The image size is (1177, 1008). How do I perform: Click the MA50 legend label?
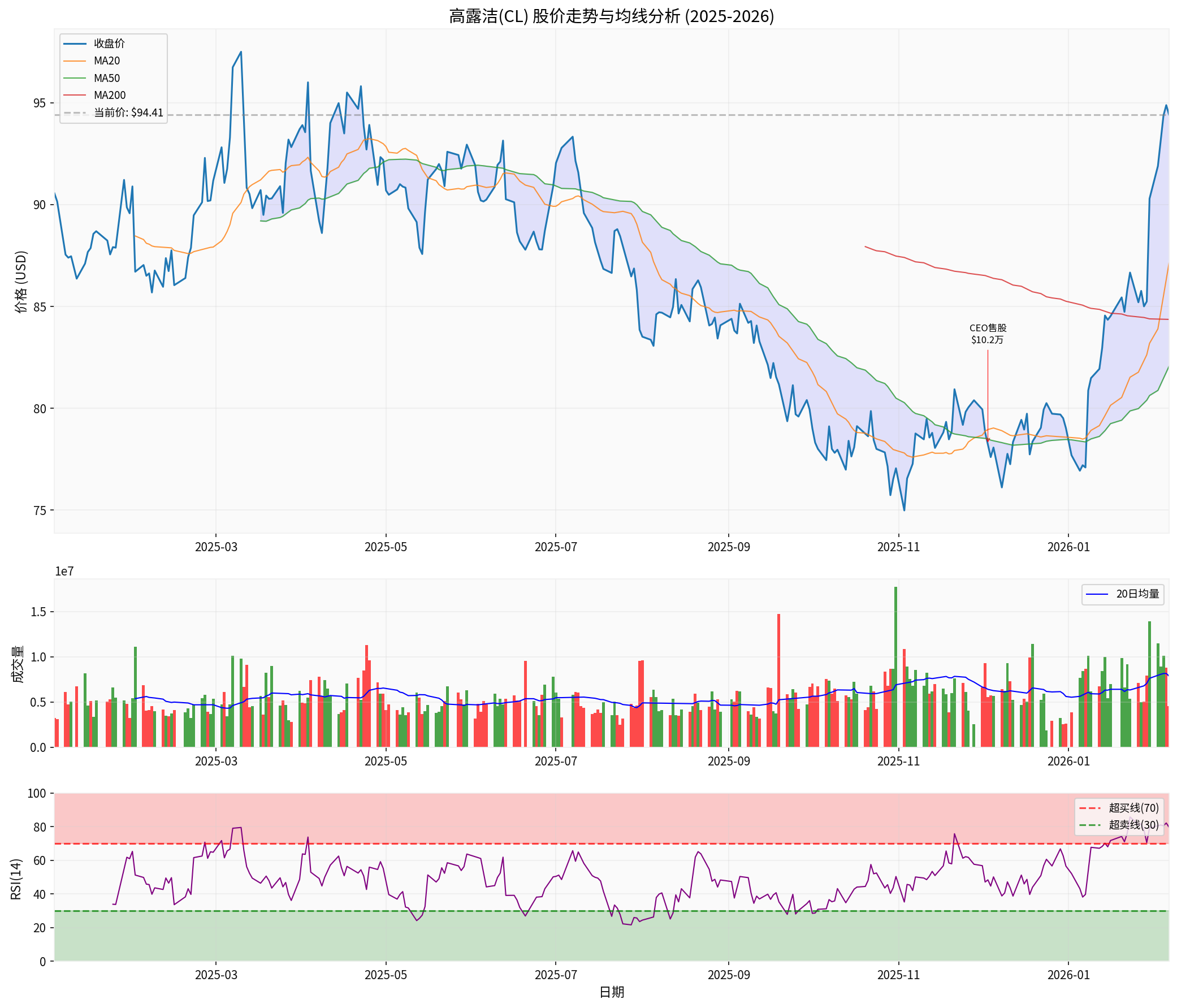tap(107, 78)
